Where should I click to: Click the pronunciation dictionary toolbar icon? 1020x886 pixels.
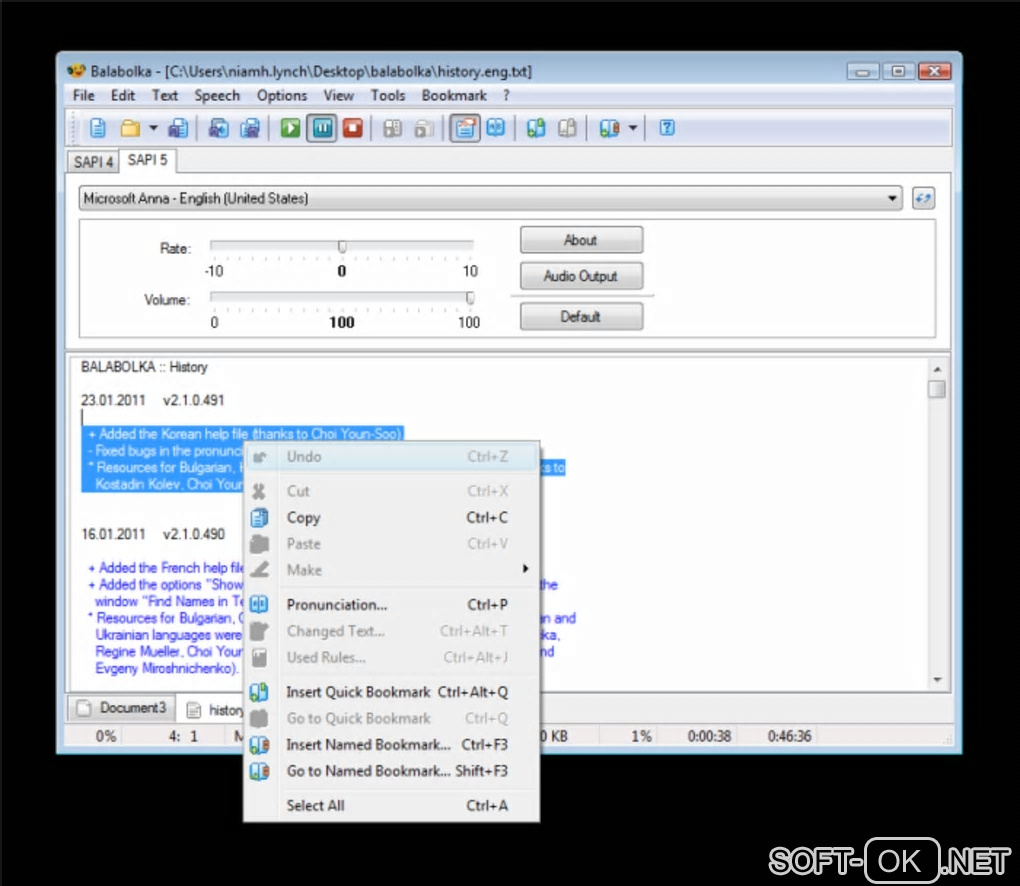[496, 128]
